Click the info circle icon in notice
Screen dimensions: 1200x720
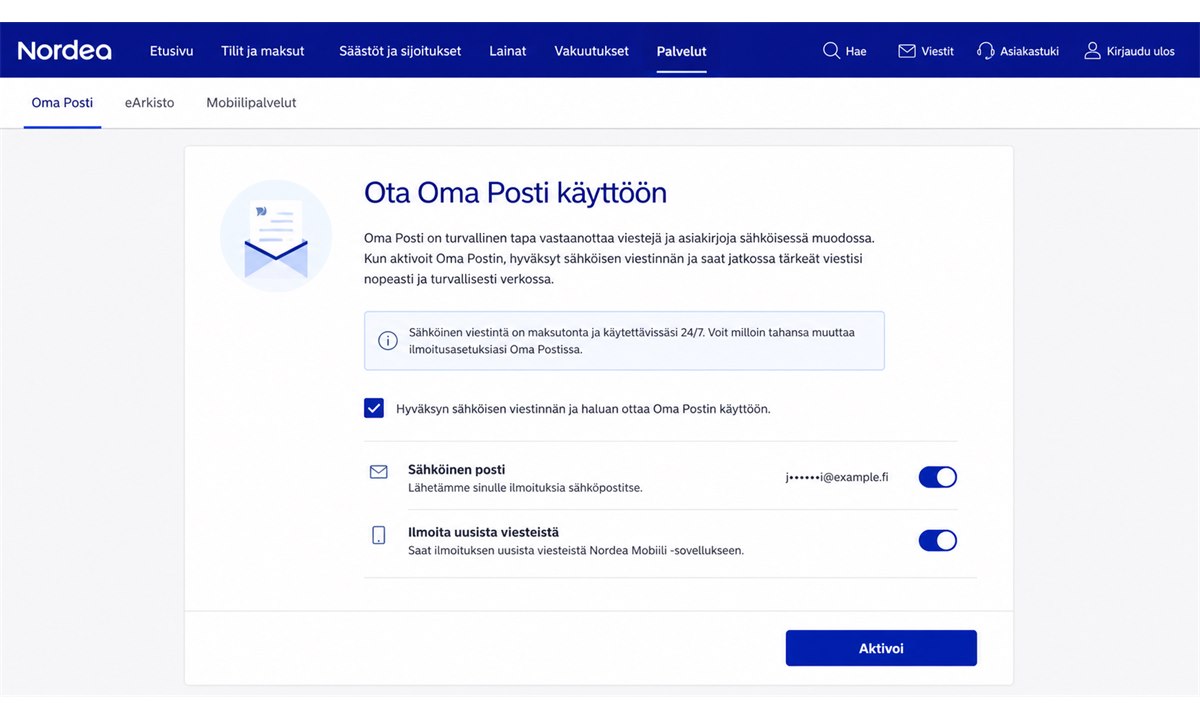click(x=387, y=341)
